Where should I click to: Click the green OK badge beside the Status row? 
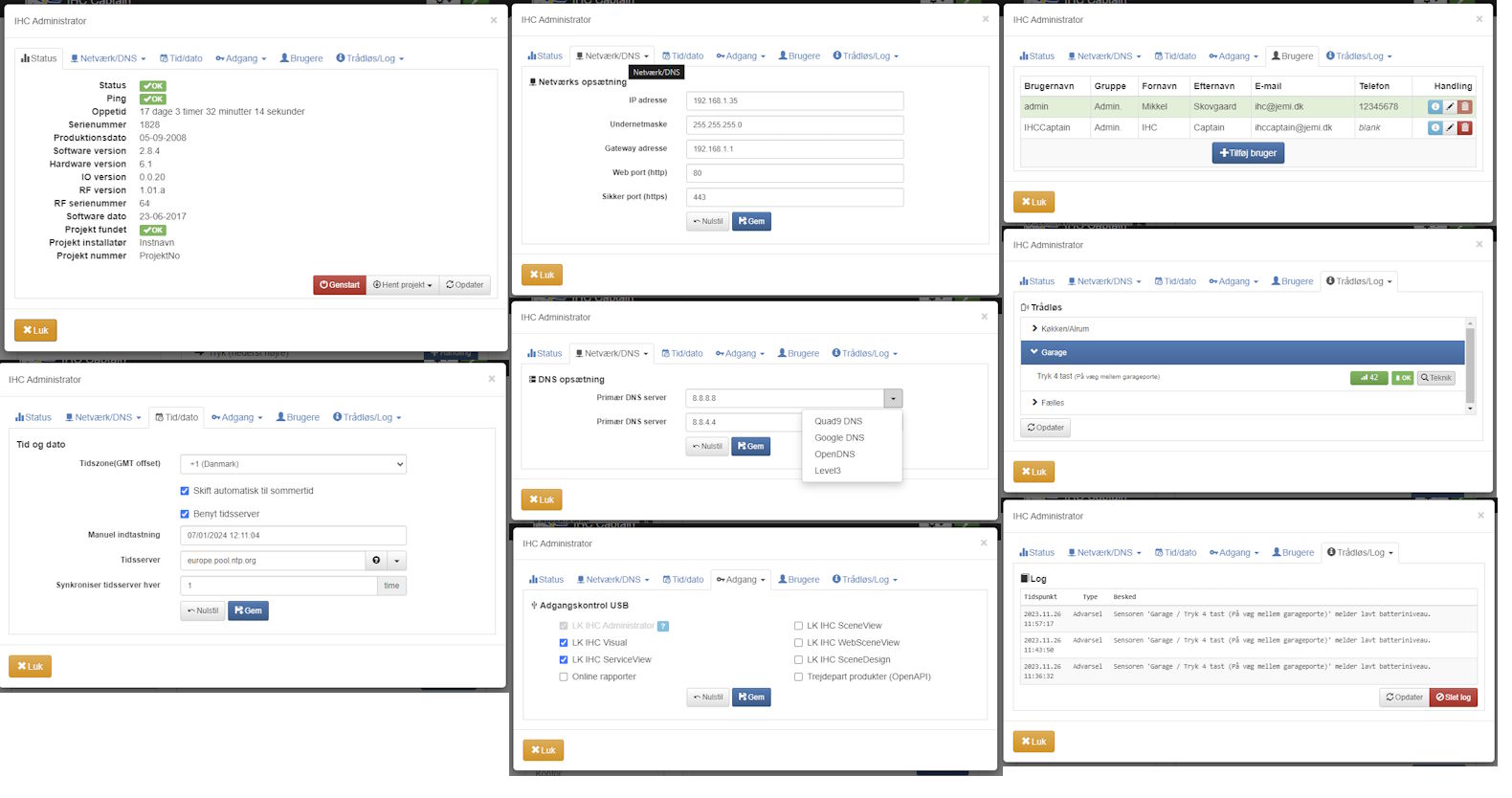153,86
